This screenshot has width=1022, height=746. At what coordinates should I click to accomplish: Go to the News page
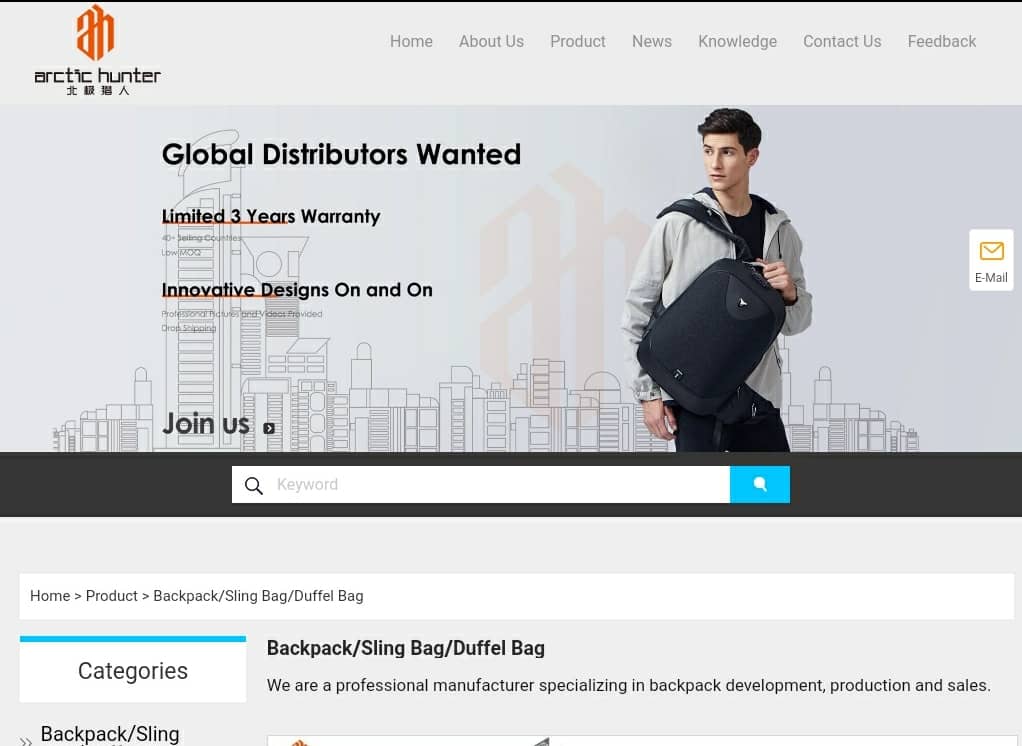coord(652,41)
